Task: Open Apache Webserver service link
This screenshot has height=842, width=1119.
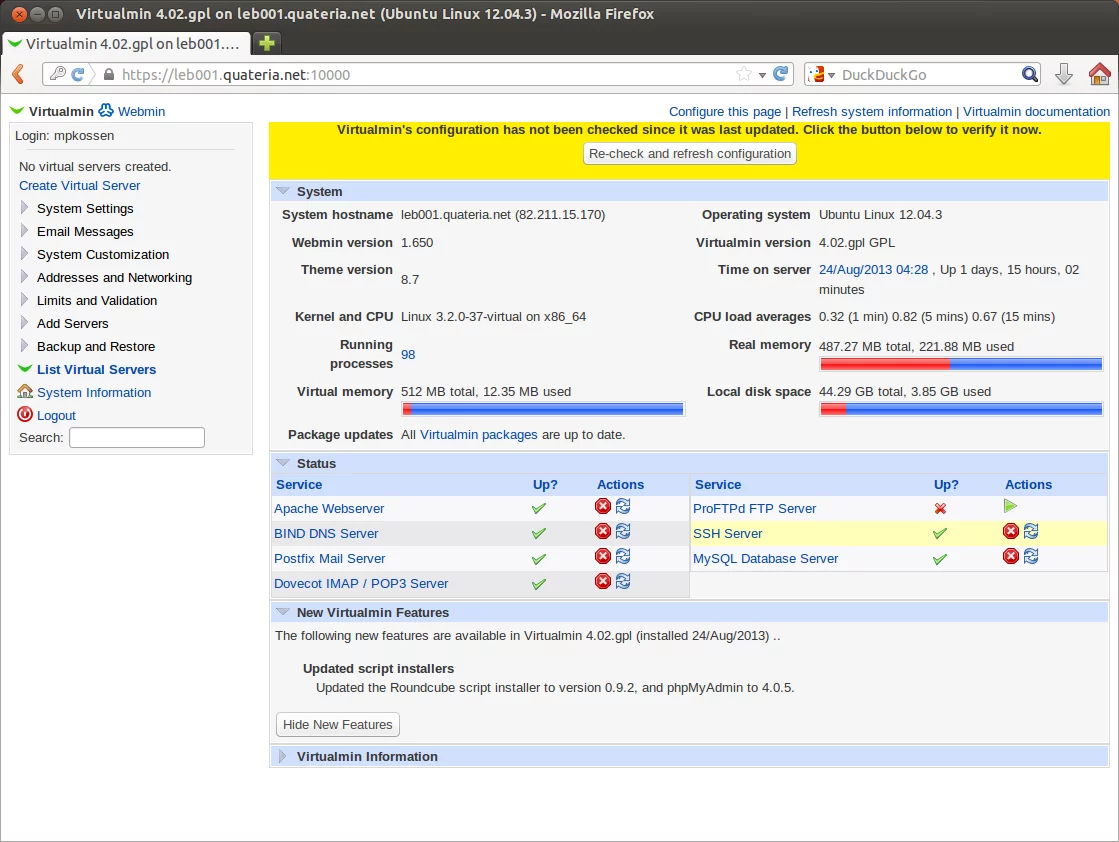Action: pos(329,509)
